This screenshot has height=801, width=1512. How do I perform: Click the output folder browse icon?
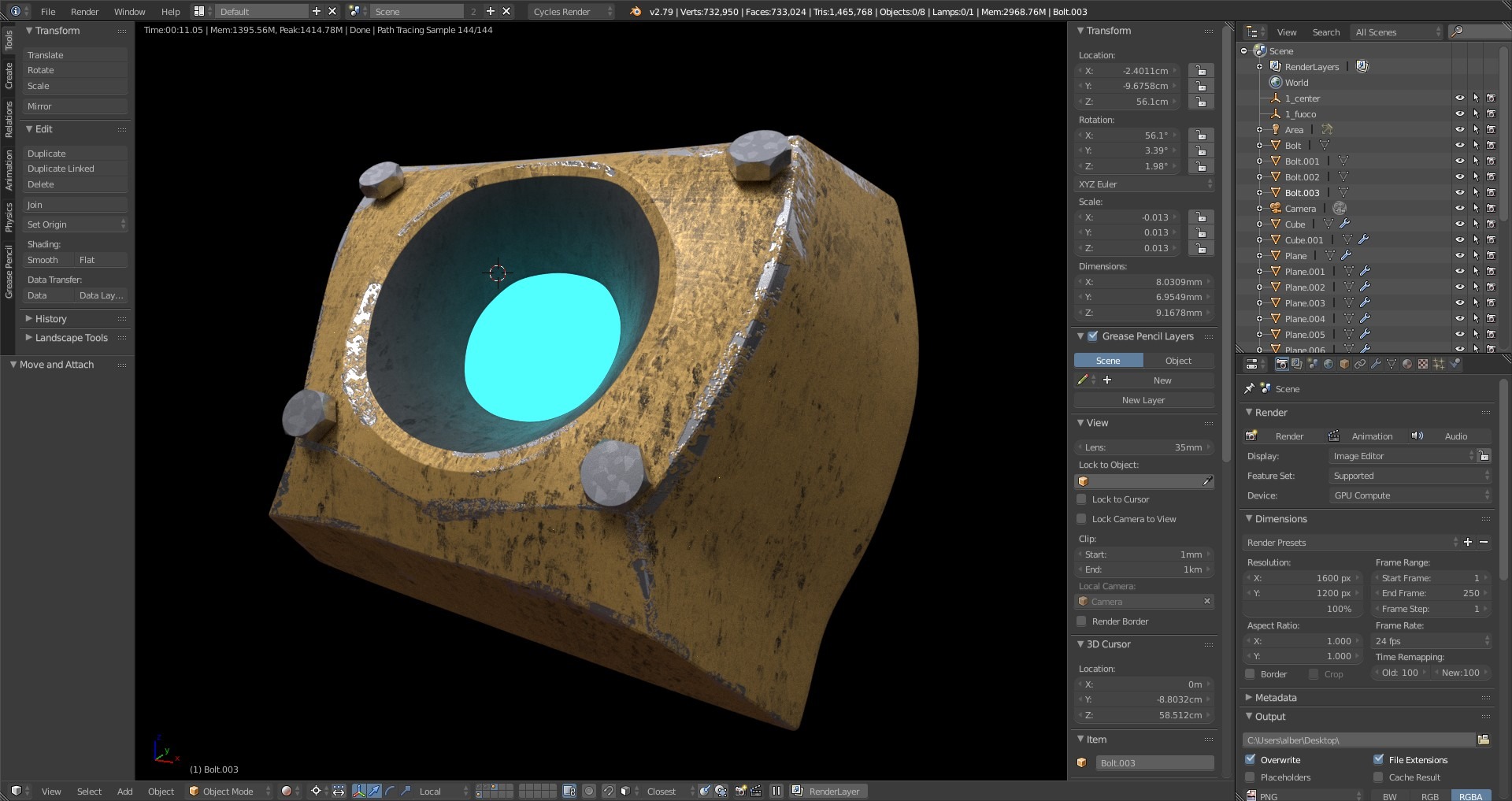pos(1484,740)
